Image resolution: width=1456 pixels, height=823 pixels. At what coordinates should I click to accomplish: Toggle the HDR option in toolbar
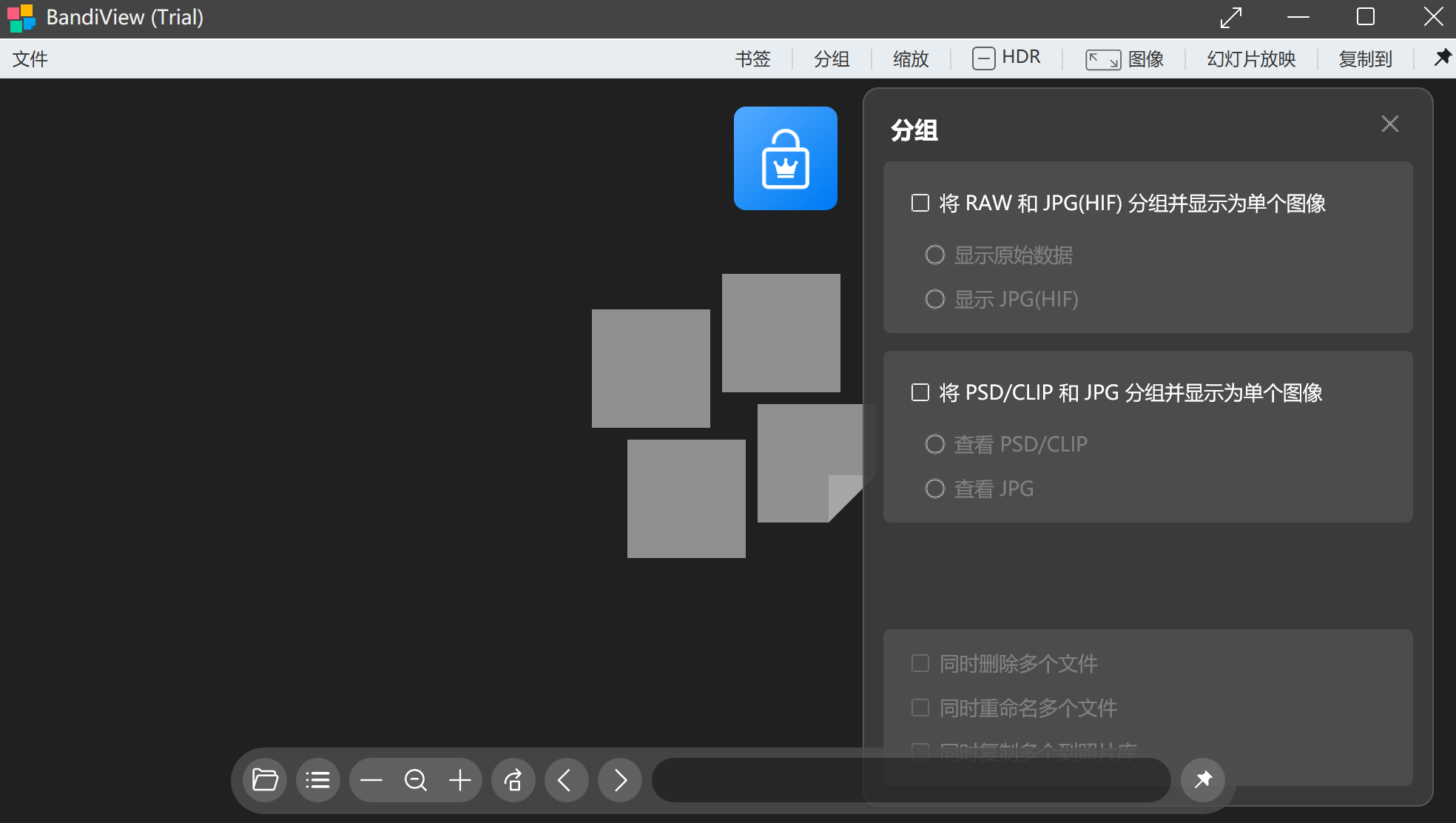pyautogui.click(x=1006, y=58)
